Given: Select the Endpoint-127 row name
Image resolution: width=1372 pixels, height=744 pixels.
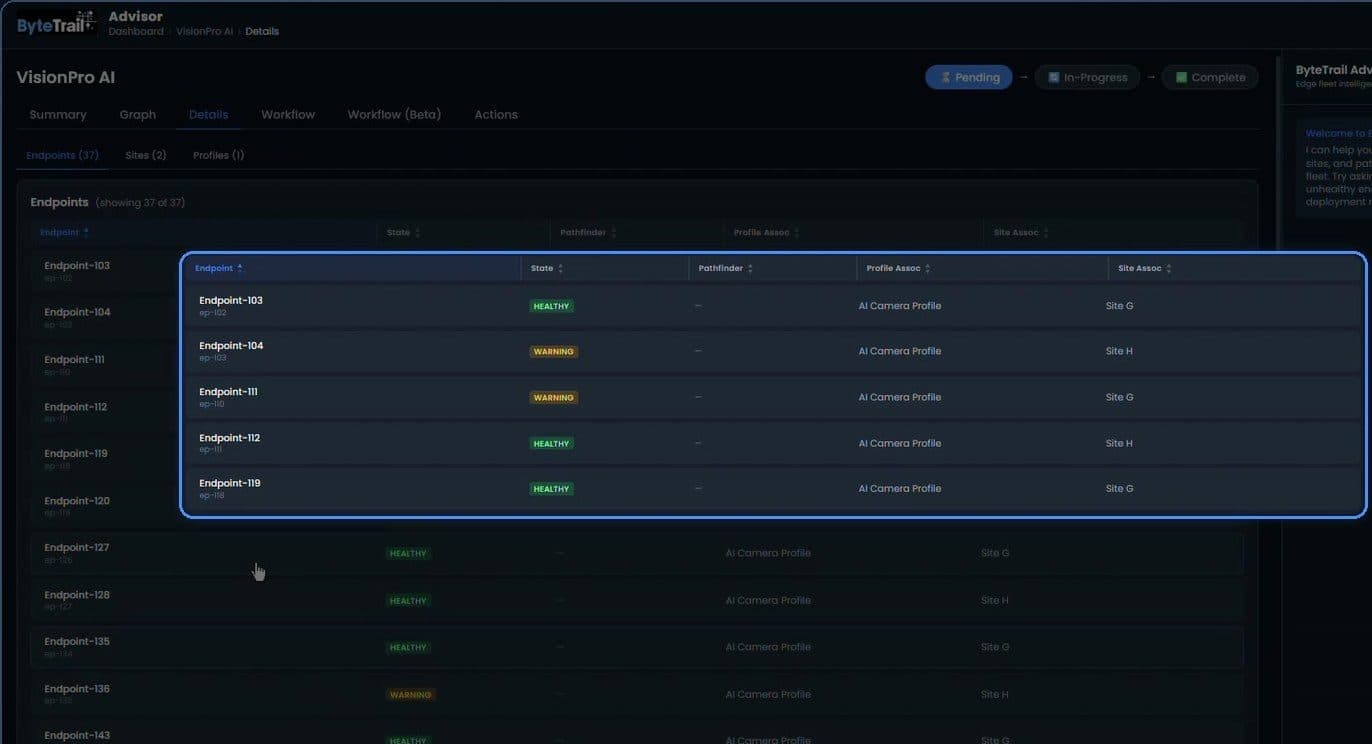Looking at the screenshot, I should pos(77,548).
